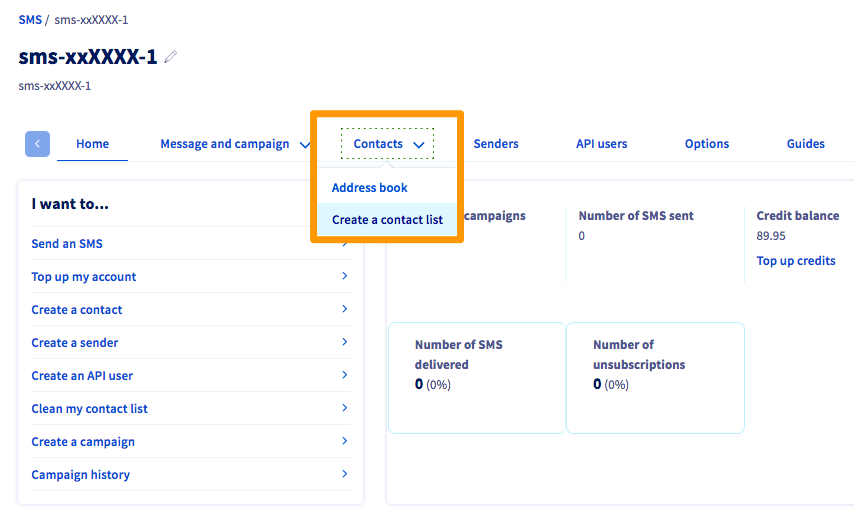Choose Create a contact list option
This screenshot has width=854, height=512.
pyautogui.click(x=387, y=220)
